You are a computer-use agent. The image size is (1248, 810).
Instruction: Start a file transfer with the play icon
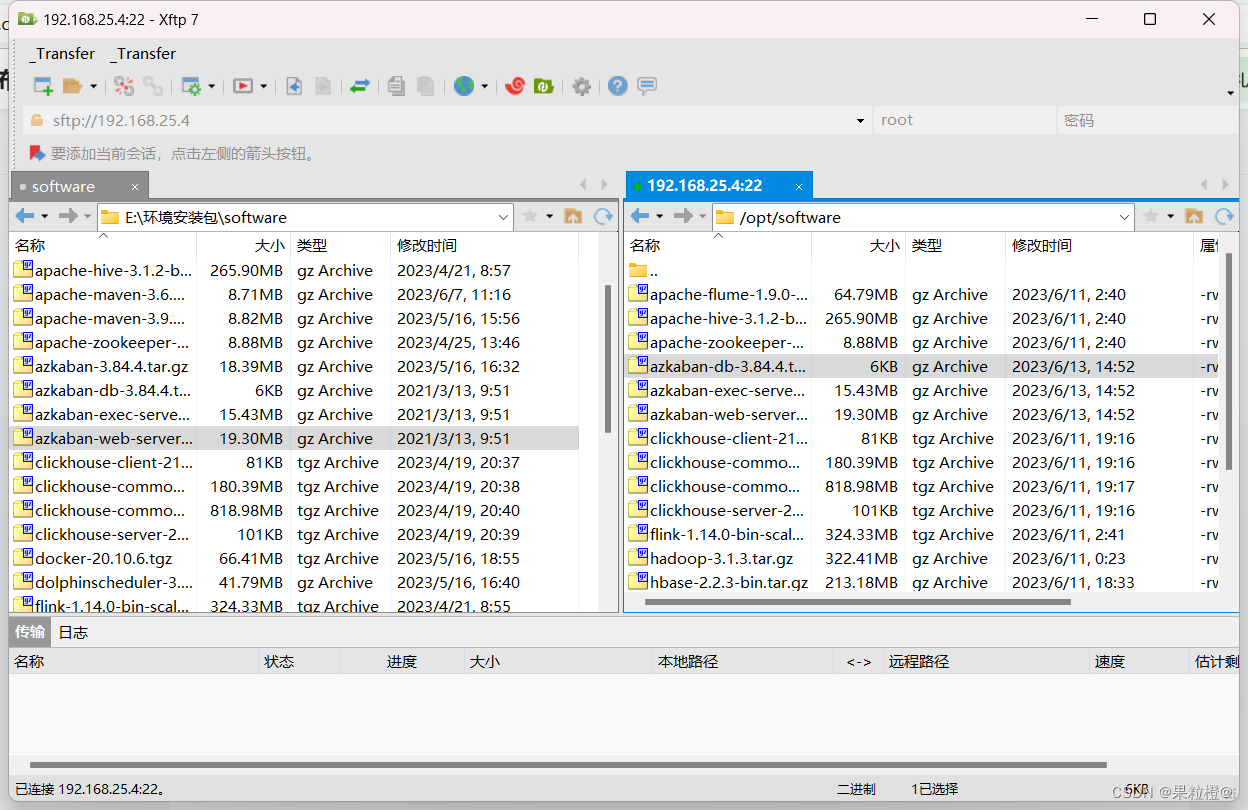[x=242, y=86]
